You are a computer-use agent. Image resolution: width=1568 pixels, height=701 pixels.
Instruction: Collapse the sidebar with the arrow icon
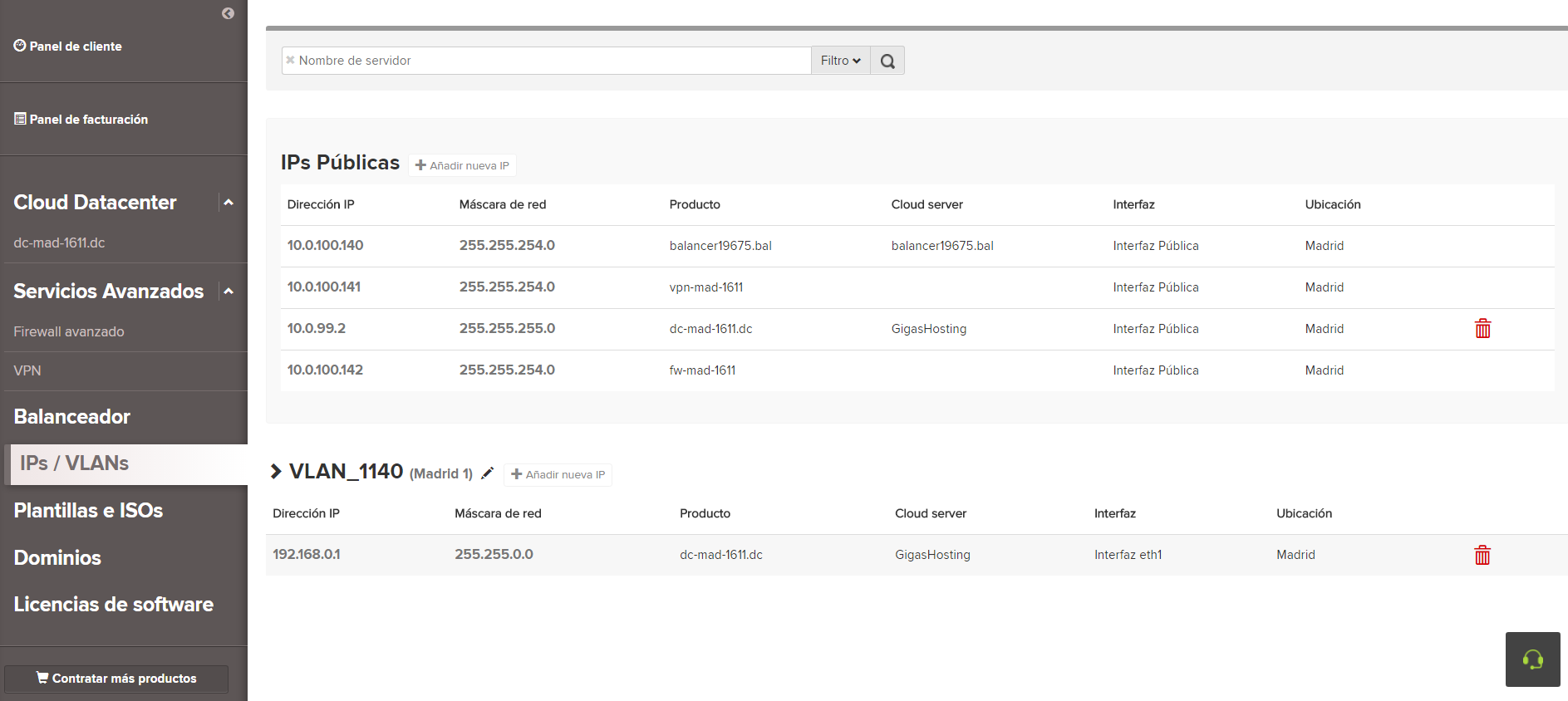[228, 13]
